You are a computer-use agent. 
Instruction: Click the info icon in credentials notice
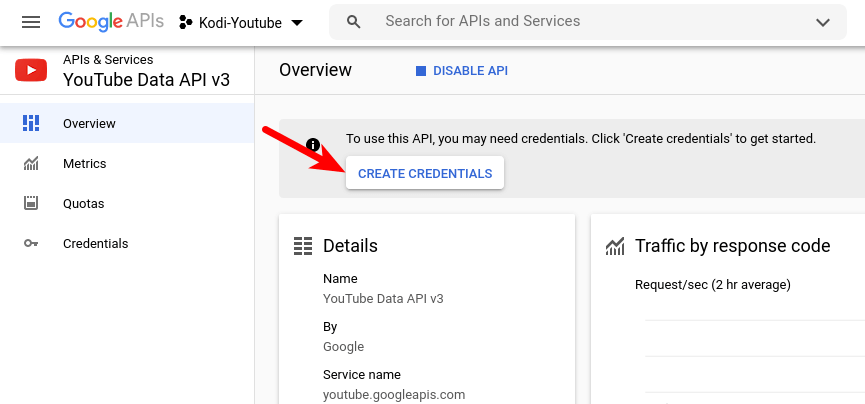click(x=313, y=145)
